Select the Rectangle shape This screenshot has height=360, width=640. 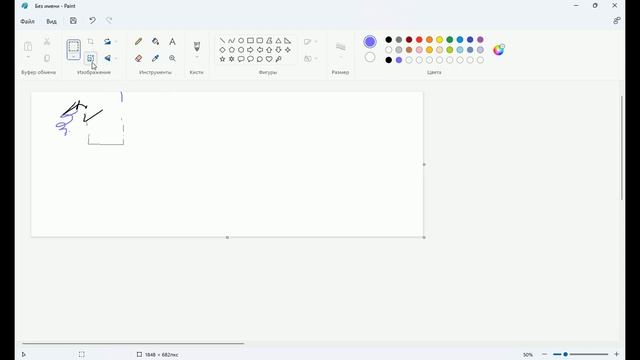(250, 40)
